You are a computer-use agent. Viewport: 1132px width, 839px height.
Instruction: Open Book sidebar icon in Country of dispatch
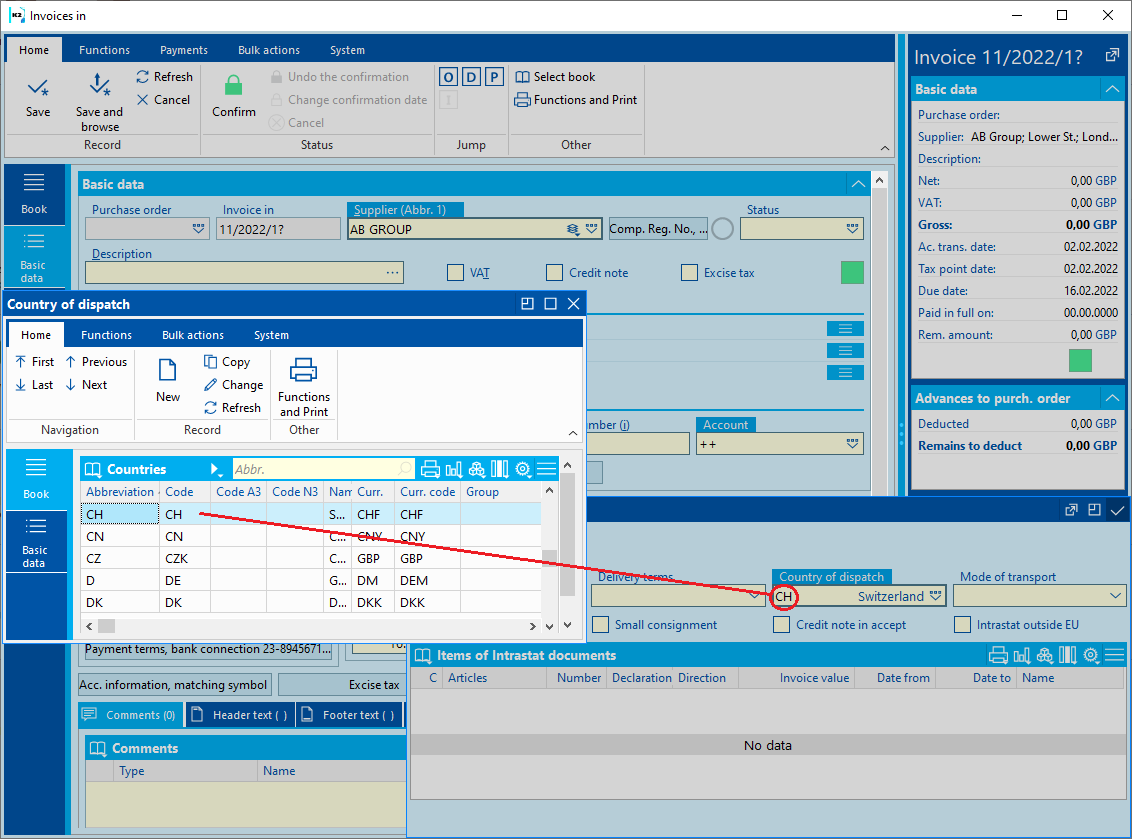click(x=36, y=479)
